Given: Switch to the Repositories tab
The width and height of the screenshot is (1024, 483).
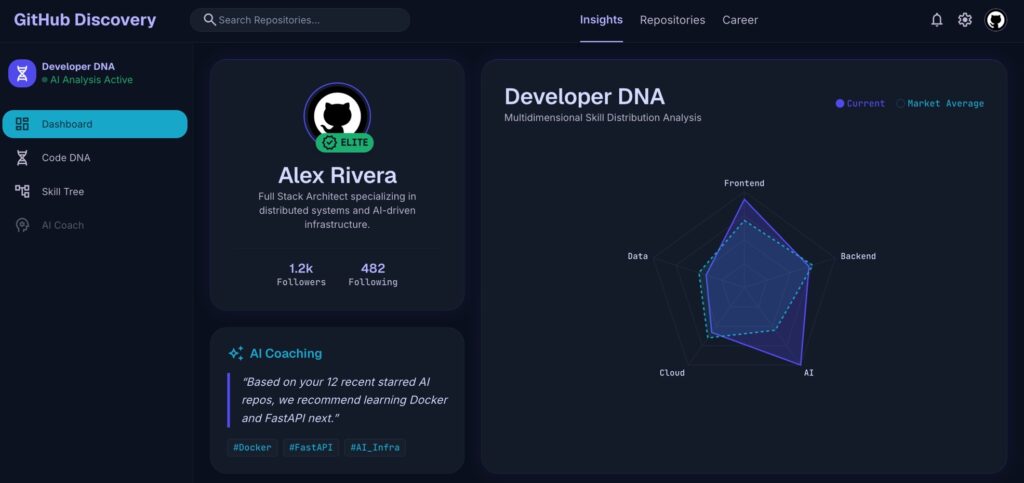Looking at the screenshot, I should 672,20.
